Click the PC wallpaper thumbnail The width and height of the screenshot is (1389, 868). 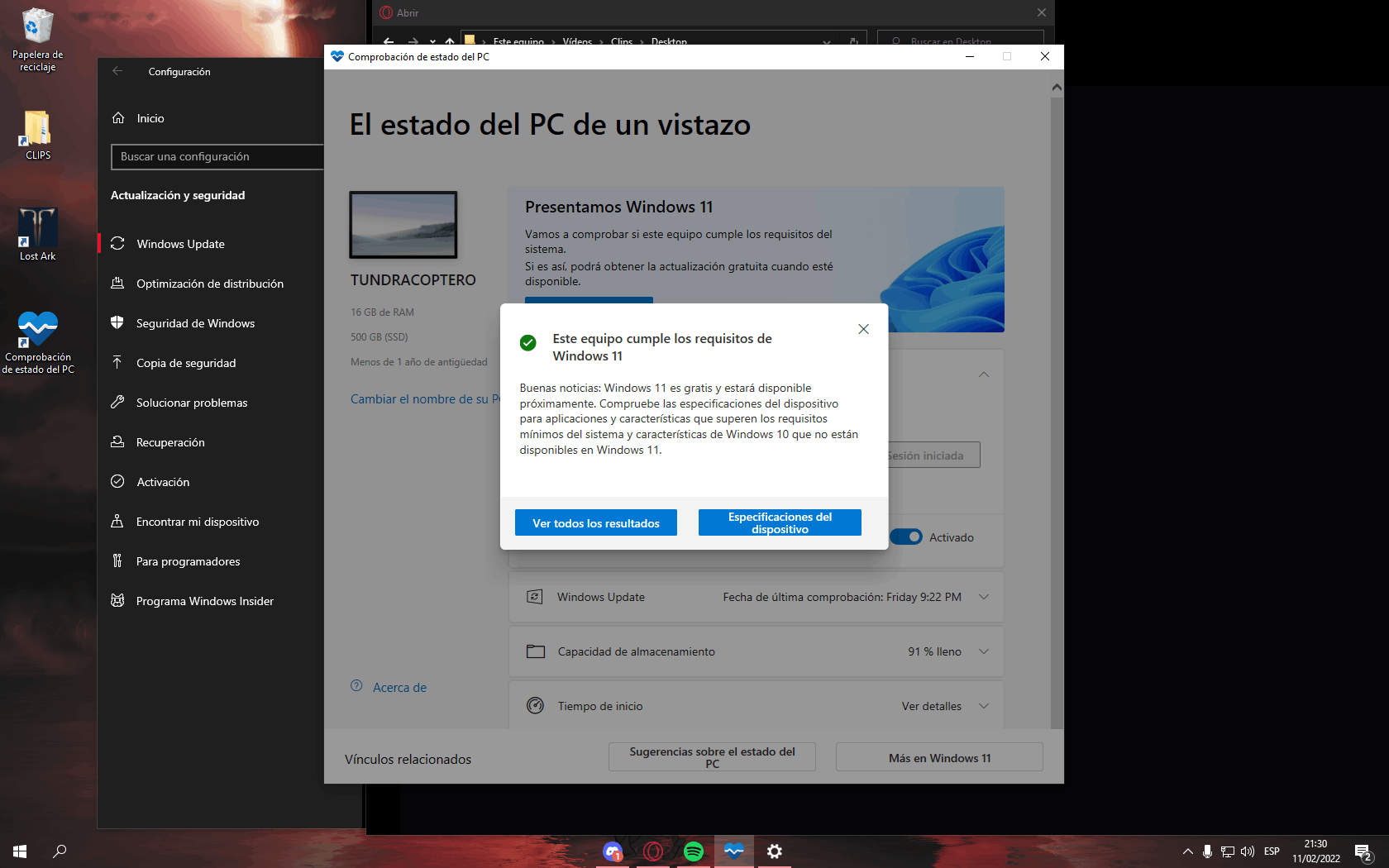(x=403, y=225)
